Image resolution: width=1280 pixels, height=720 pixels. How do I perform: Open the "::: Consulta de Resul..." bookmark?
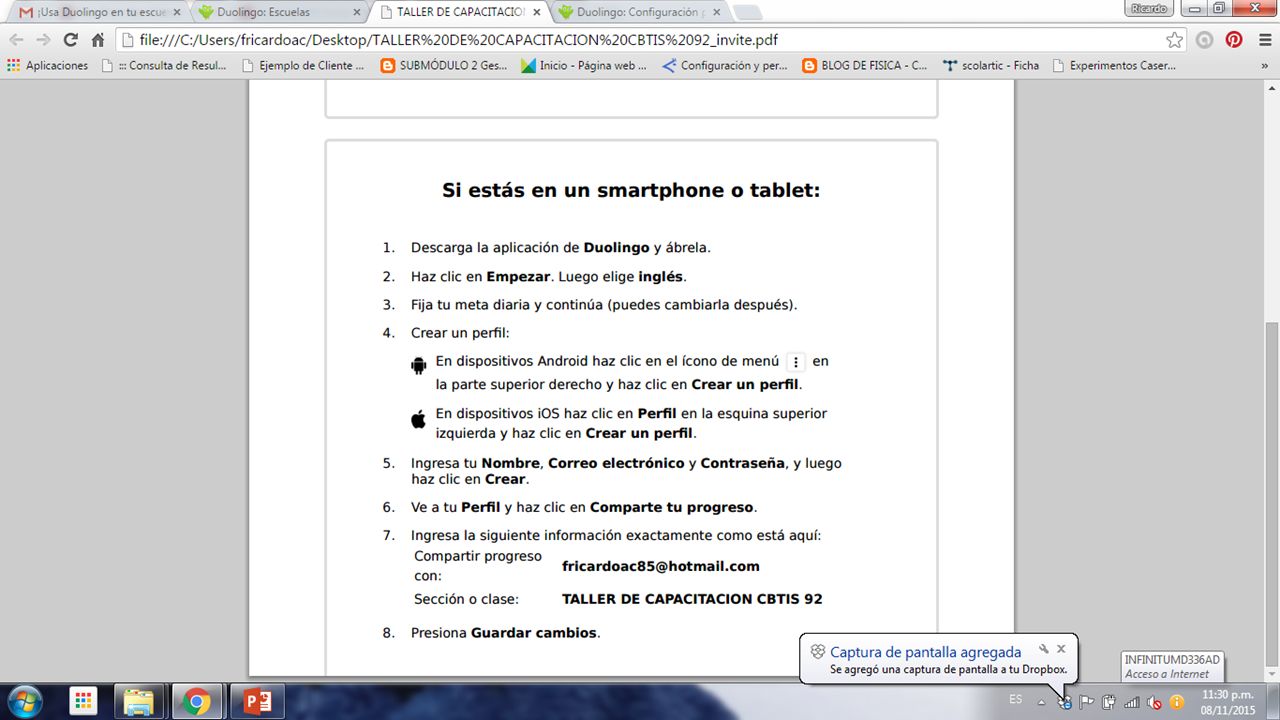point(164,66)
